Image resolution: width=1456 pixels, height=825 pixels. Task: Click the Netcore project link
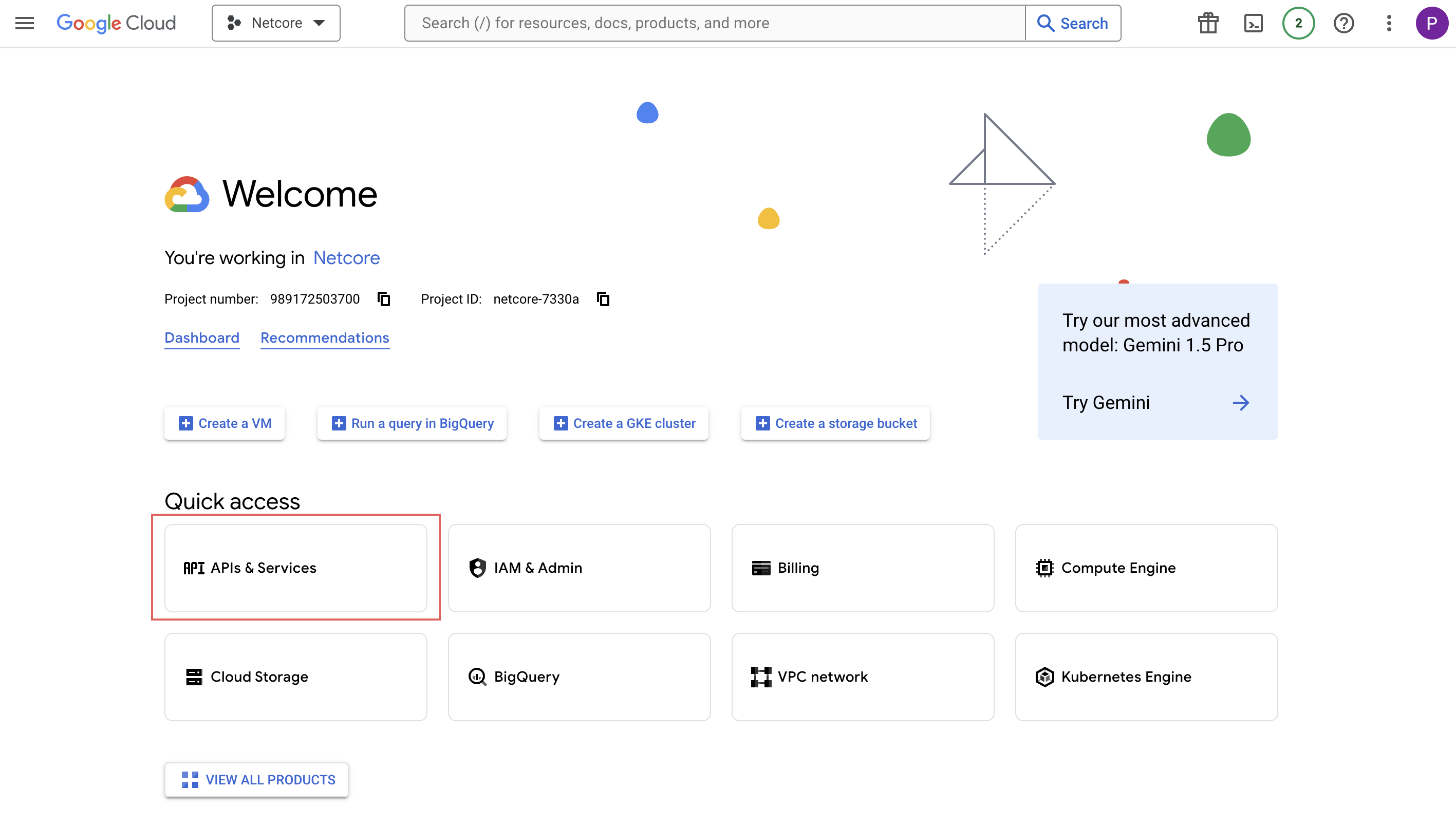346,258
